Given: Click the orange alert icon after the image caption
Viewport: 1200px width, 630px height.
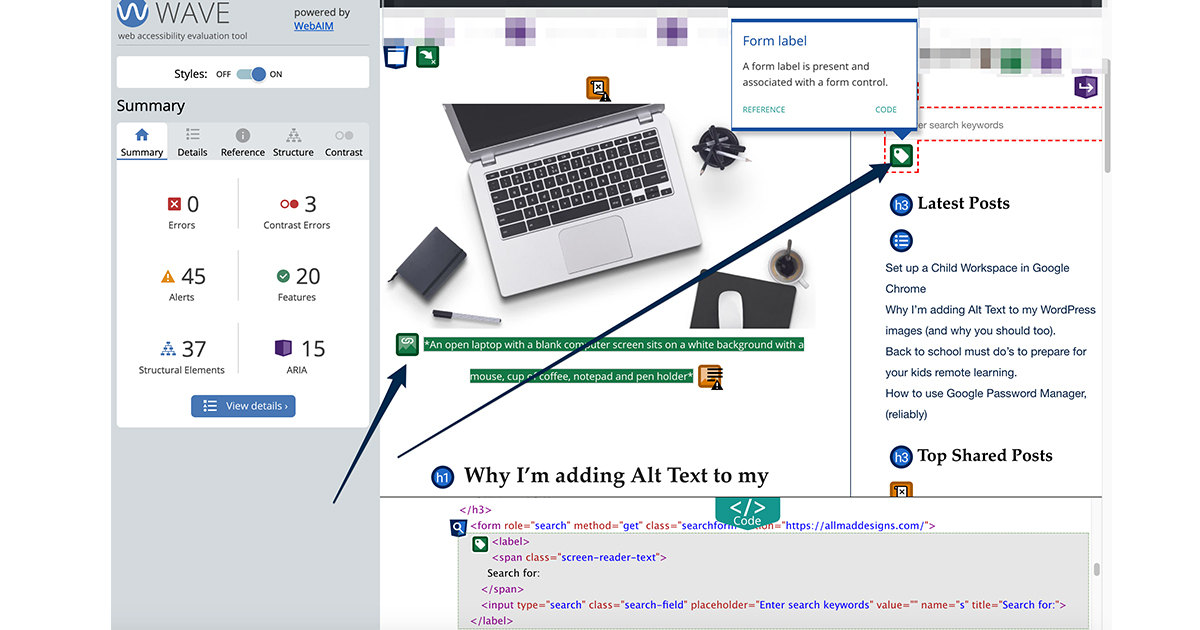Looking at the screenshot, I should click(x=711, y=377).
